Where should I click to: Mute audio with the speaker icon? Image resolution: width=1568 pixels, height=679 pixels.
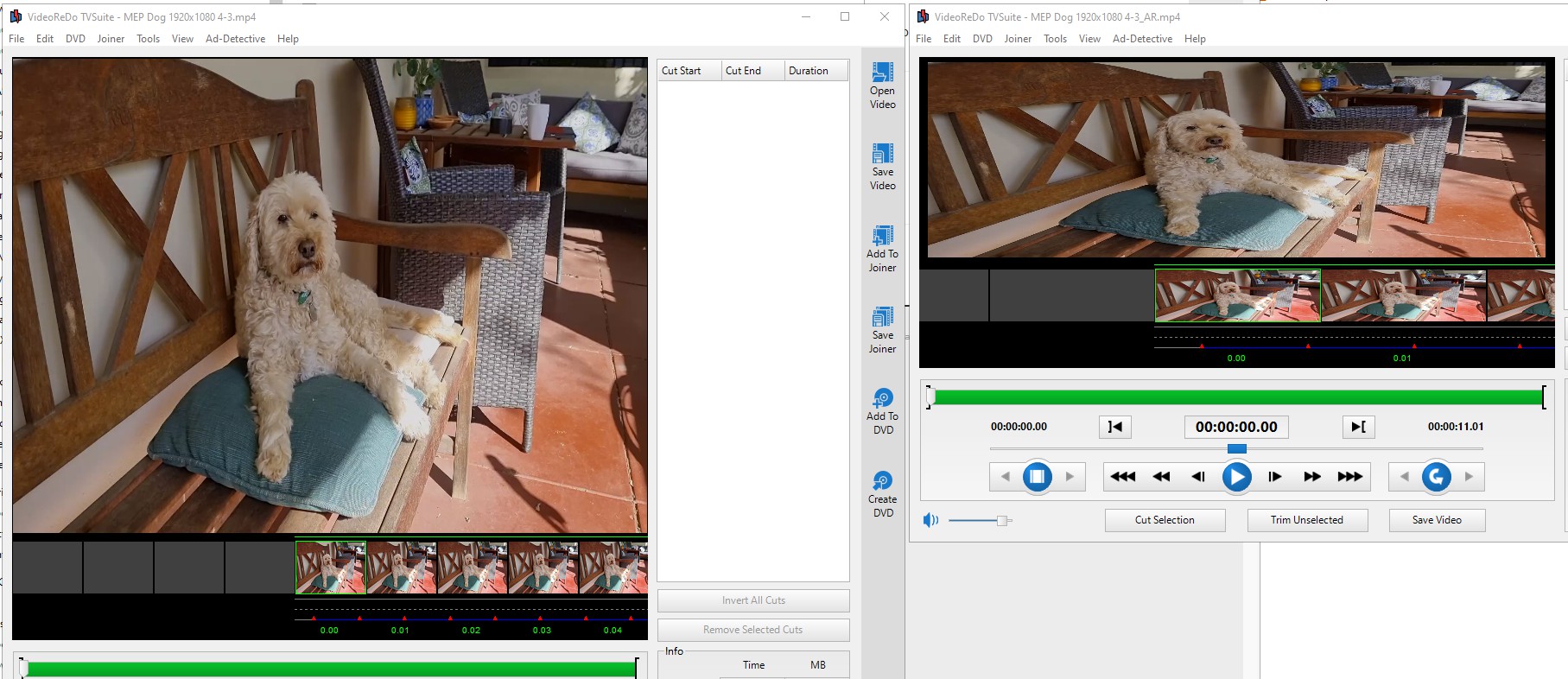930,520
